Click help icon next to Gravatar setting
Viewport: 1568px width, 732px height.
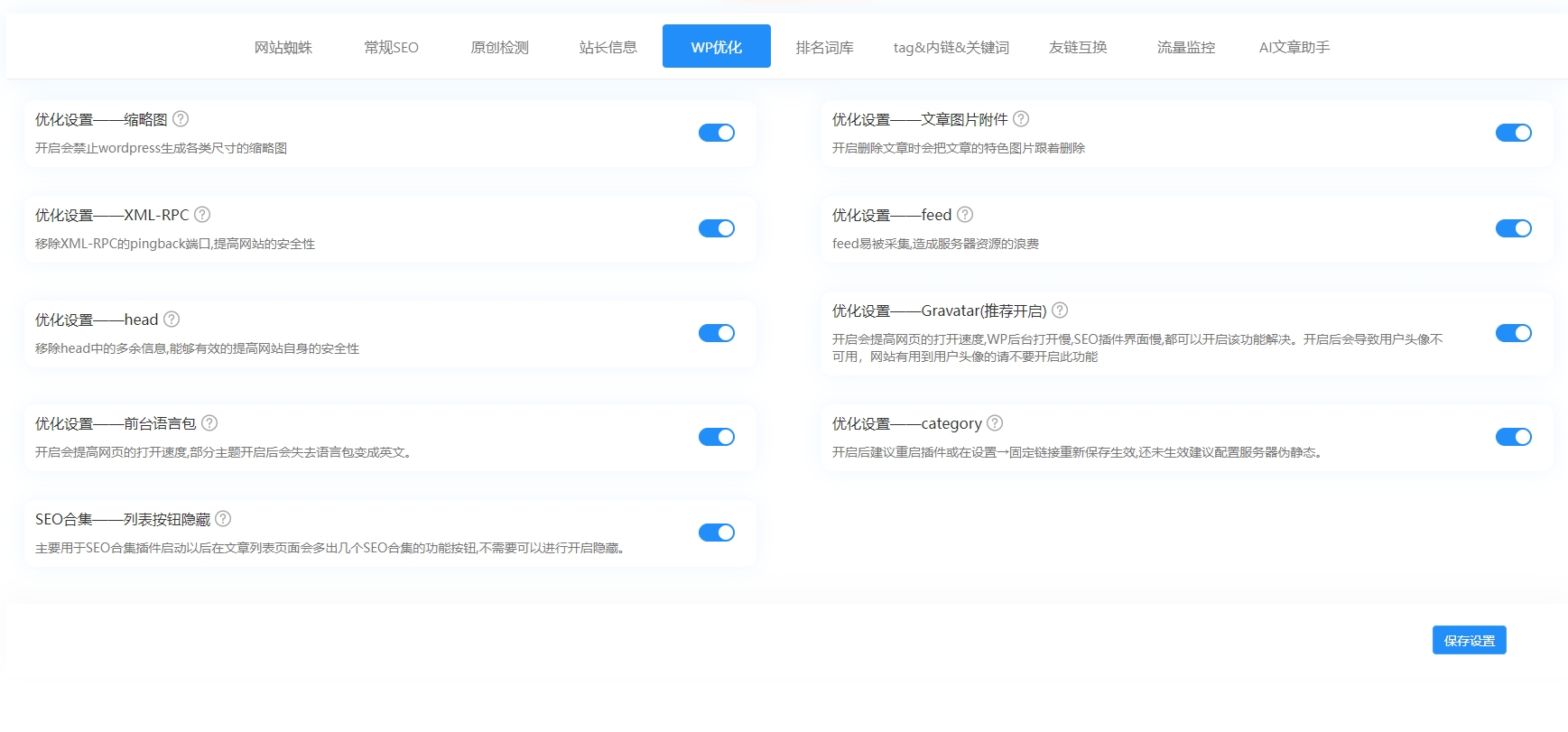(1060, 310)
